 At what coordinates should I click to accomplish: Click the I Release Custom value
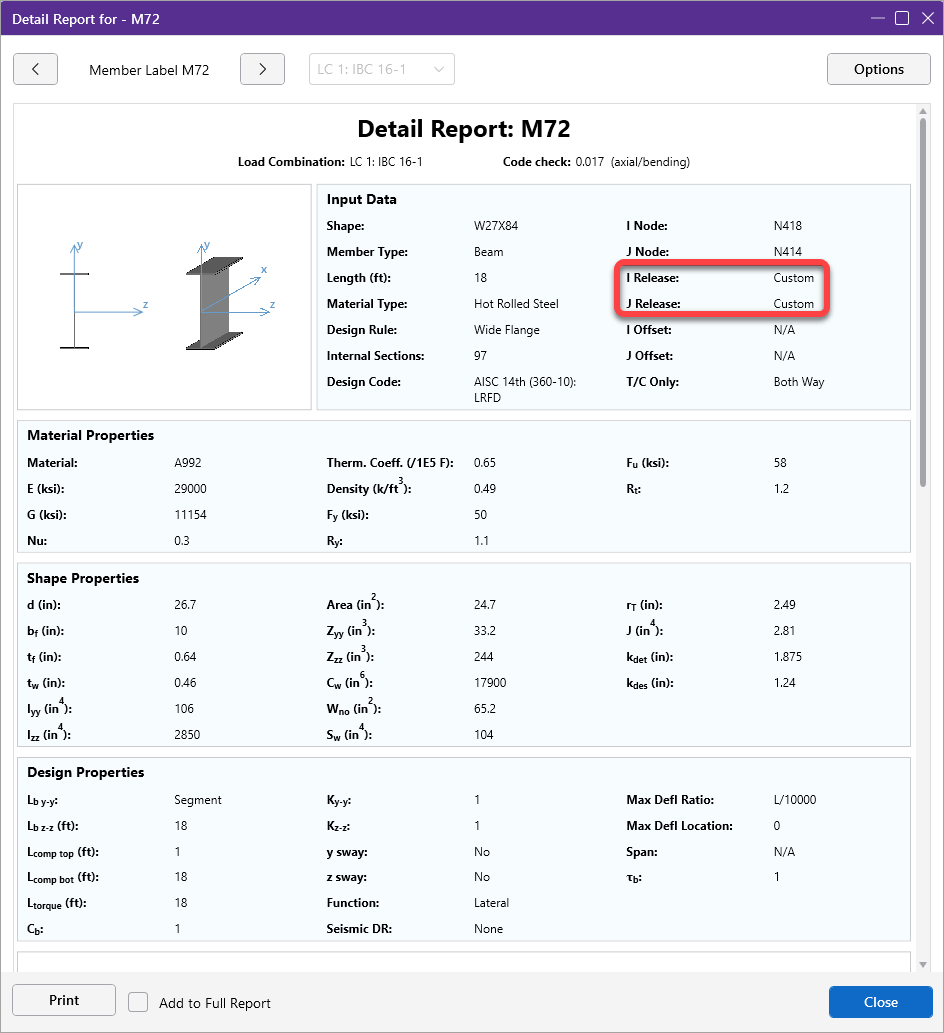coord(793,278)
